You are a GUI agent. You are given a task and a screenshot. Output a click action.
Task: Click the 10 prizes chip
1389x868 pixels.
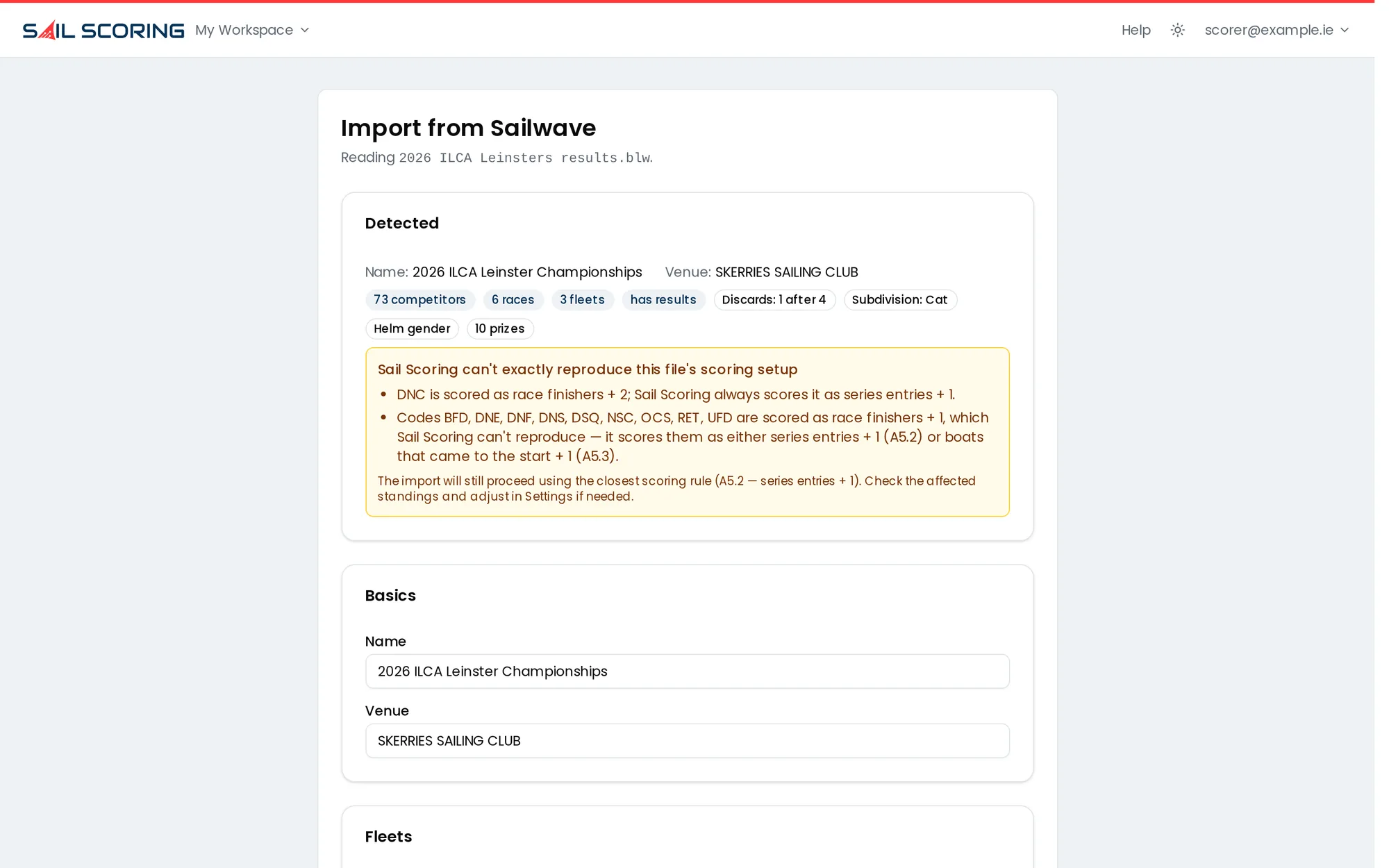(x=499, y=329)
